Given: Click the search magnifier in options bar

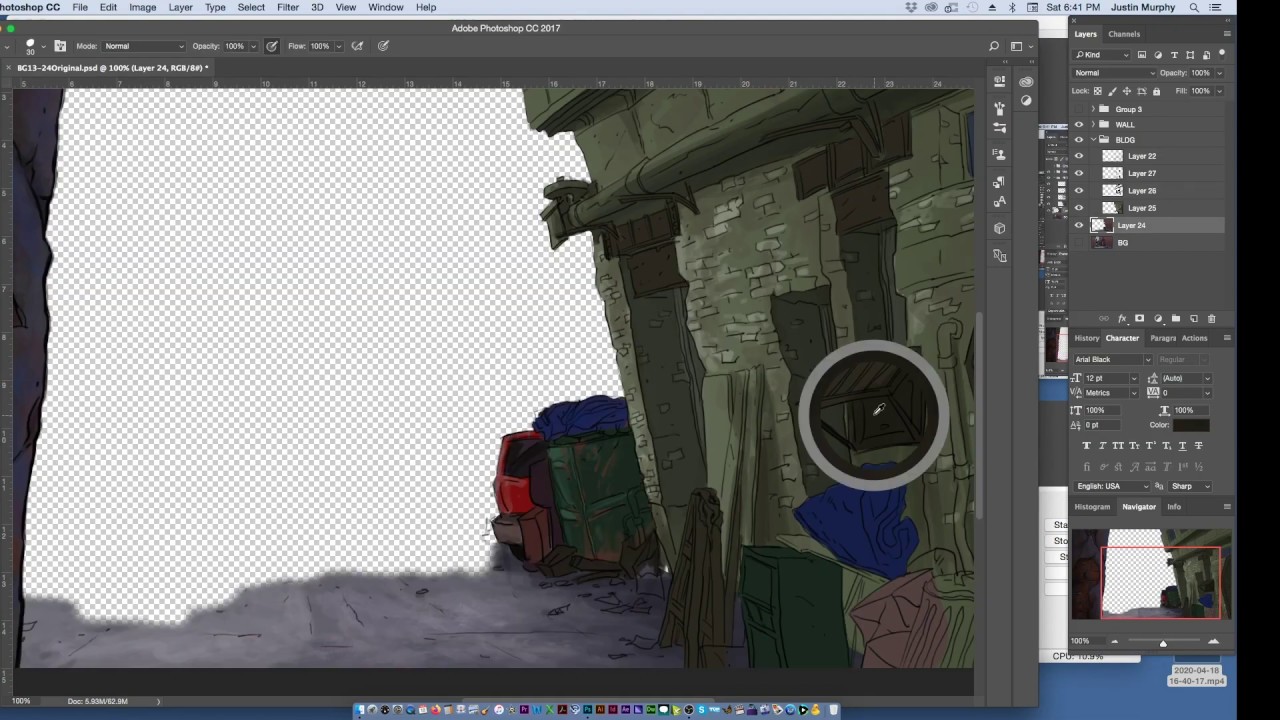Looking at the screenshot, I should pos(993,46).
